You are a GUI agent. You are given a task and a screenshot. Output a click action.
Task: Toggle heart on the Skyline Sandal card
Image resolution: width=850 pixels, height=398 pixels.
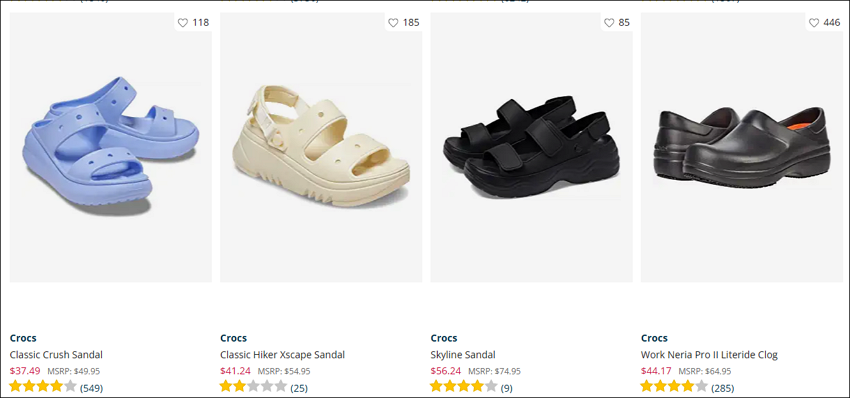tap(609, 23)
